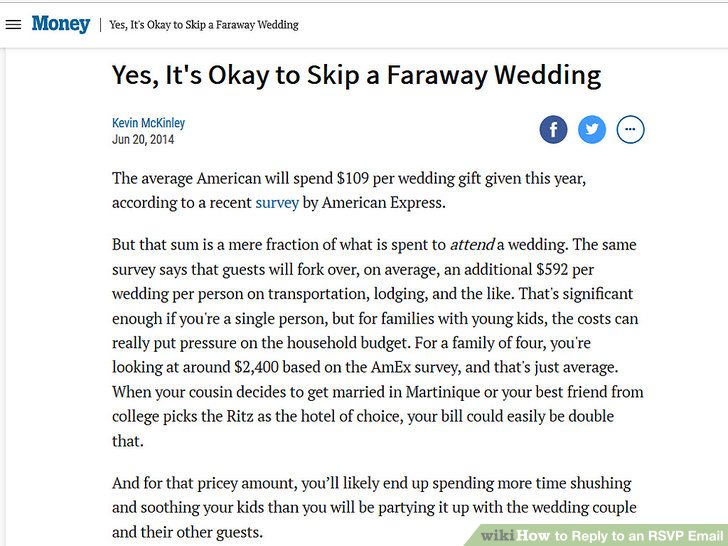Image resolution: width=728 pixels, height=546 pixels.
Task: Click the article title in the top bar
Action: [x=204, y=25]
